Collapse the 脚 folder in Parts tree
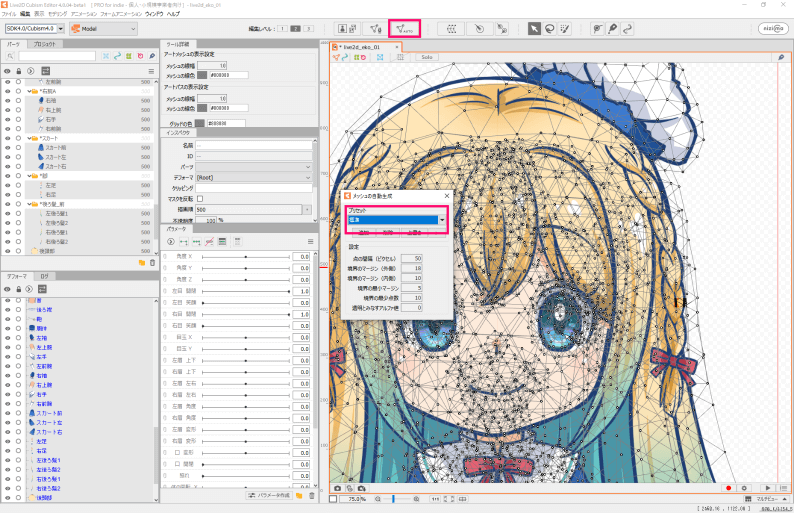The height and width of the screenshot is (513, 794). click(29, 176)
